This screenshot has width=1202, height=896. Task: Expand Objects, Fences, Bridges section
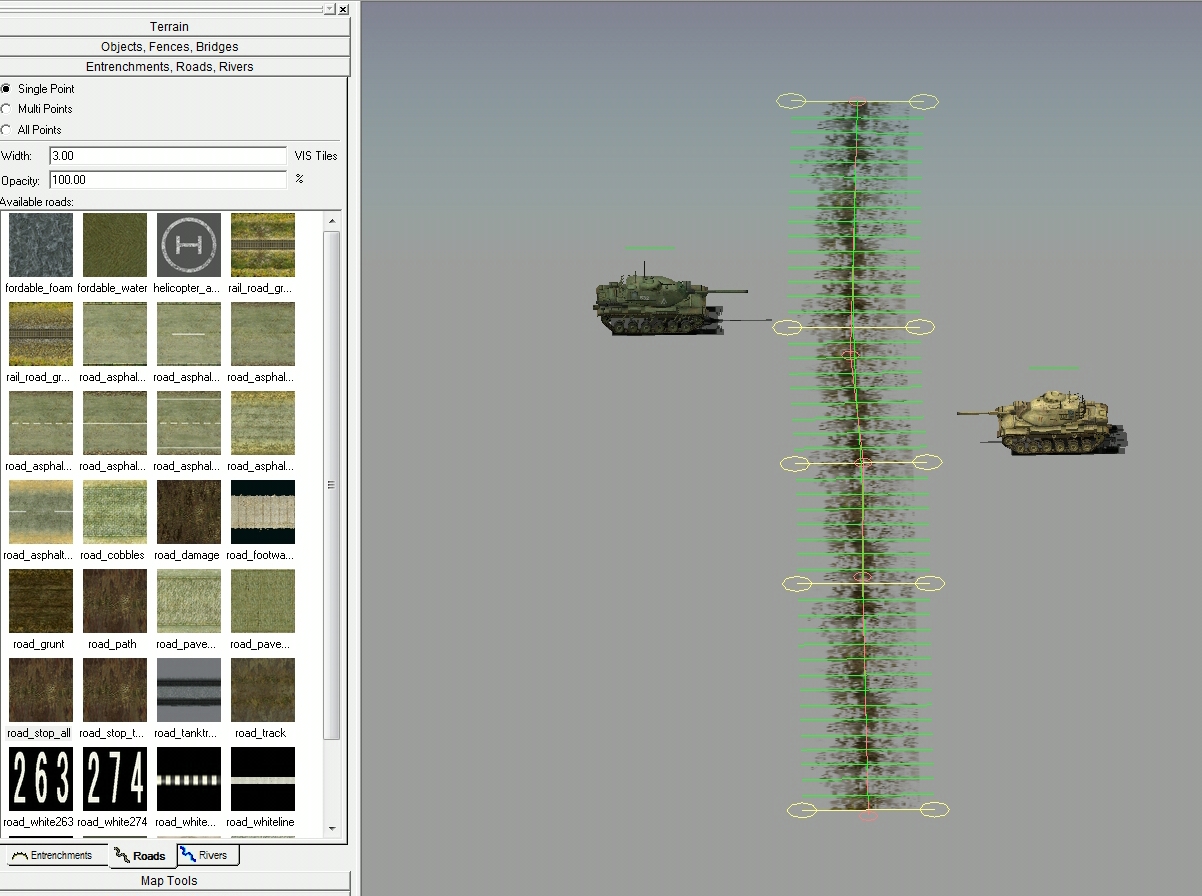click(175, 47)
